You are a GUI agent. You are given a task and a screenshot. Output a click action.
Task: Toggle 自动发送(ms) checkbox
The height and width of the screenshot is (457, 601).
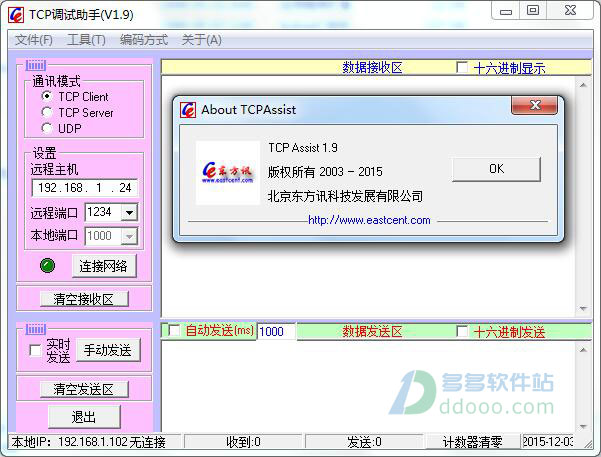[174, 330]
